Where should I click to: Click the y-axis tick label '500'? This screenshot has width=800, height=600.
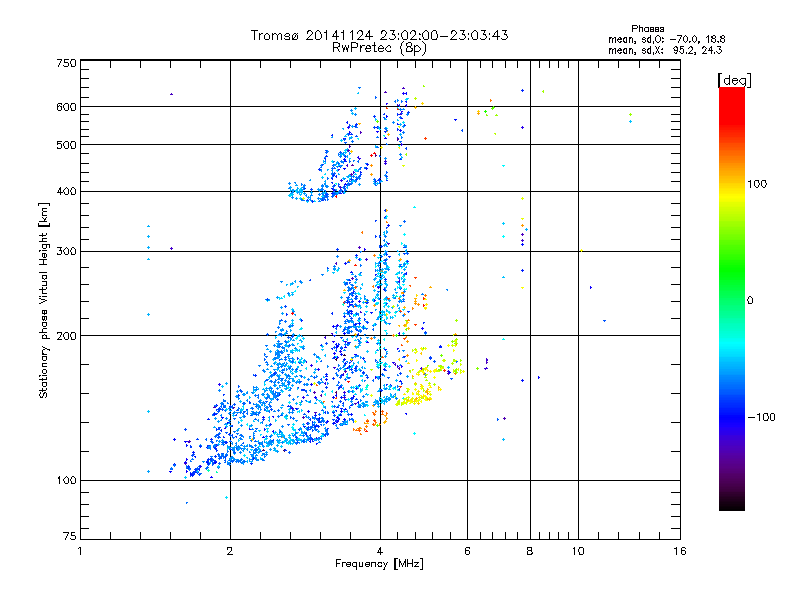click(67, 145)
